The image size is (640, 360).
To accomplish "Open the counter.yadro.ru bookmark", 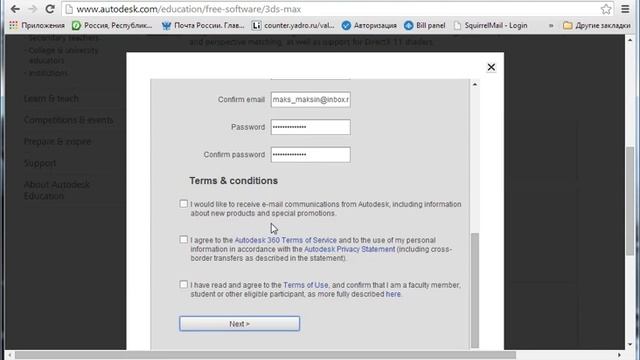I will (x=293, y=25).
